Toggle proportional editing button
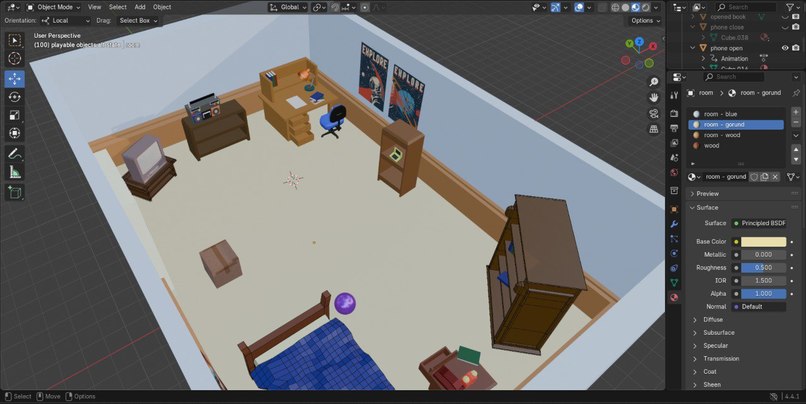This screenshot has width=806, height=404. coord(364,7)
